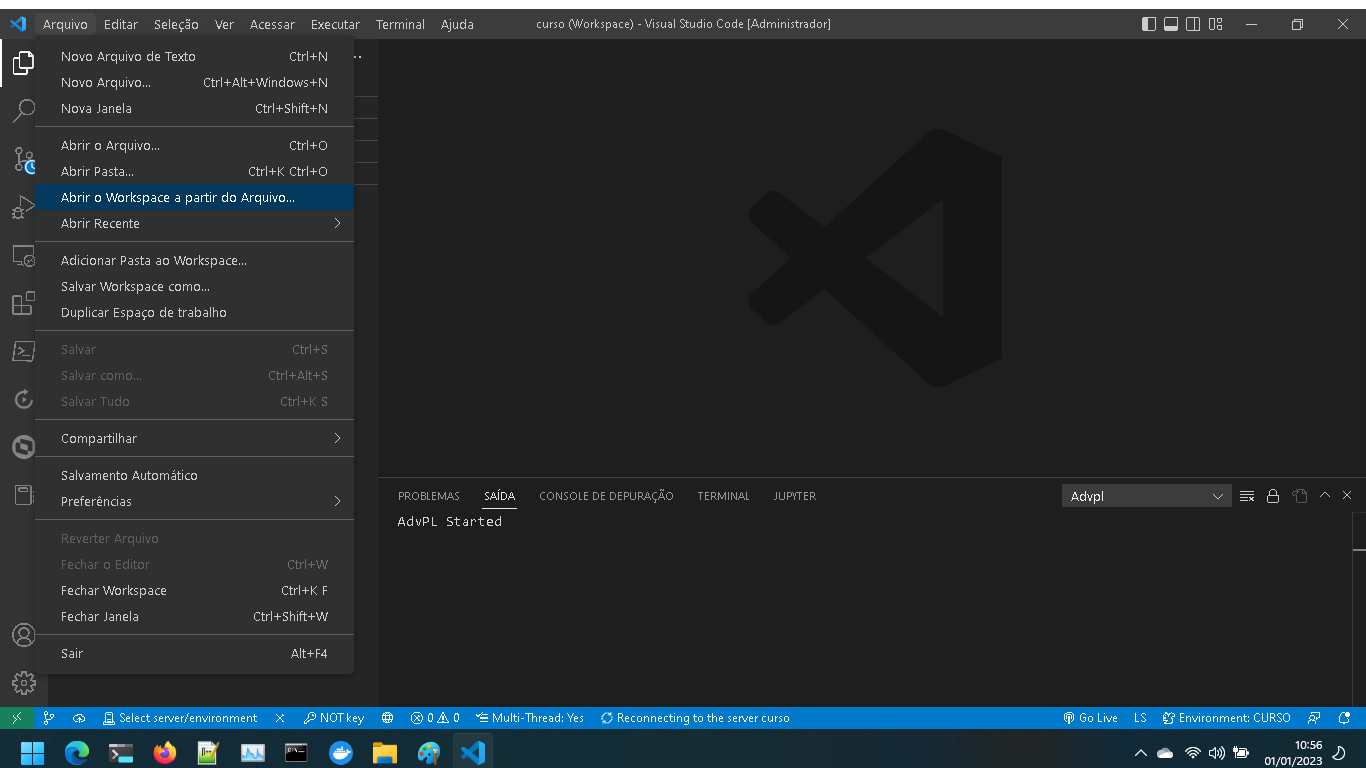Toggle the lock scrolling icon in Output panel
This screenshot has height=768, width=1366.
point(1272,495)
